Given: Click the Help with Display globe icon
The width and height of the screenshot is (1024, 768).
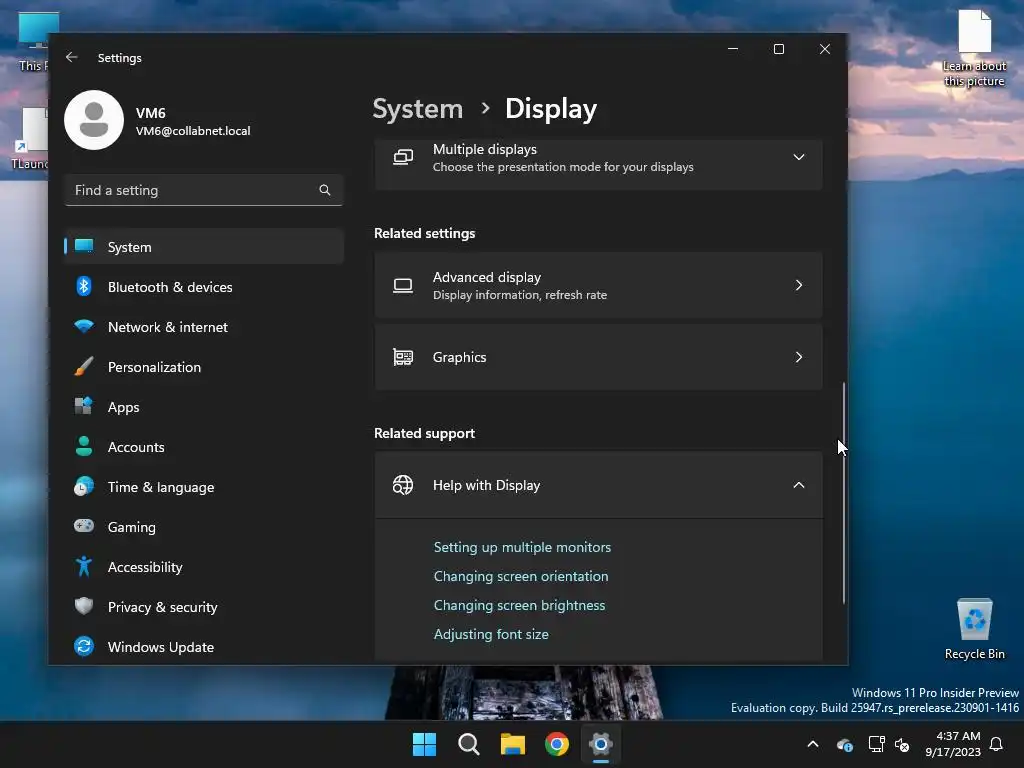Looking at the screenshot, I should [403, 485].
